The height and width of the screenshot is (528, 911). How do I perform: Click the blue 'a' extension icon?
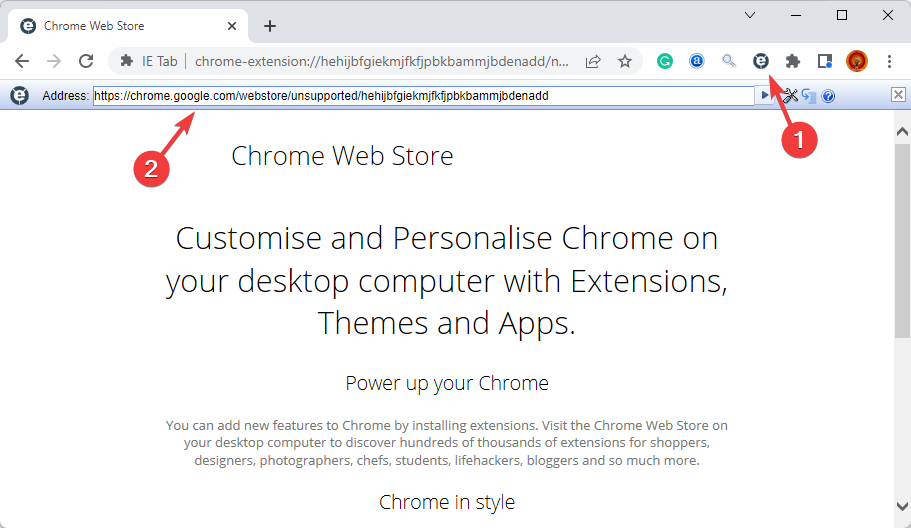coord(697,60)
